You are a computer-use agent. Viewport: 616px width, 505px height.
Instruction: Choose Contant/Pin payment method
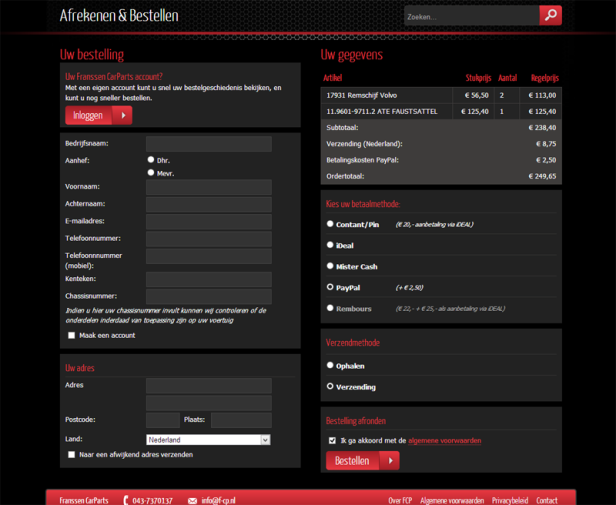(x=330, y=224)
